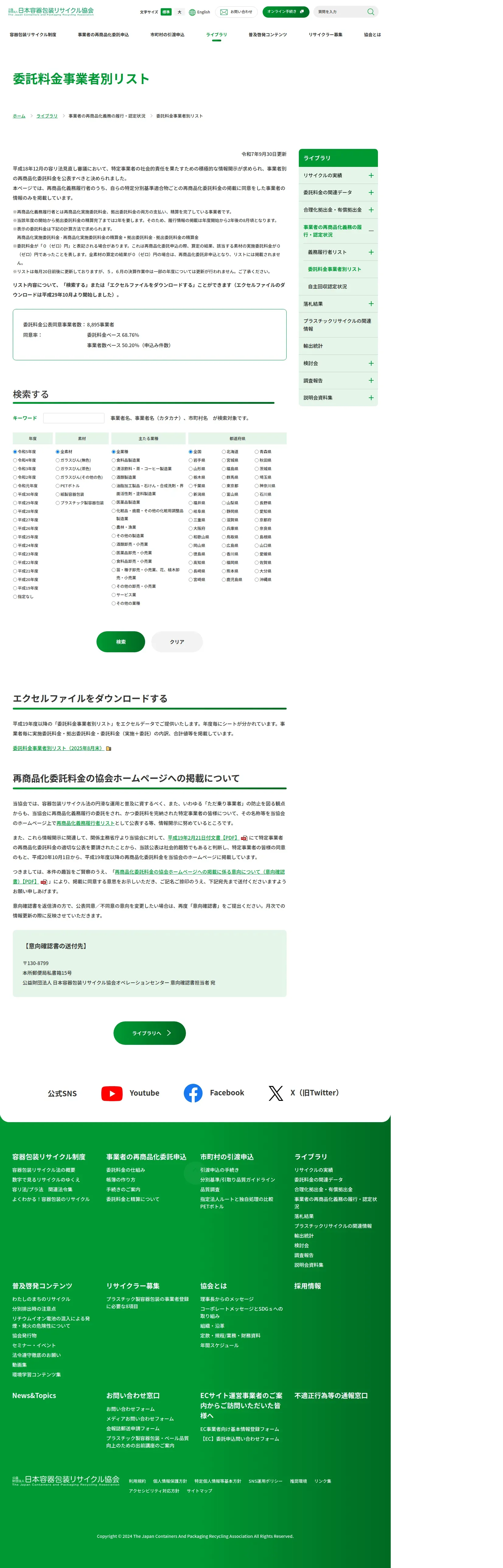Open footer link 個人情報保護方針
This screenshot has width=503, height=1568.
pyautogui.click(x=170, y=1481)
